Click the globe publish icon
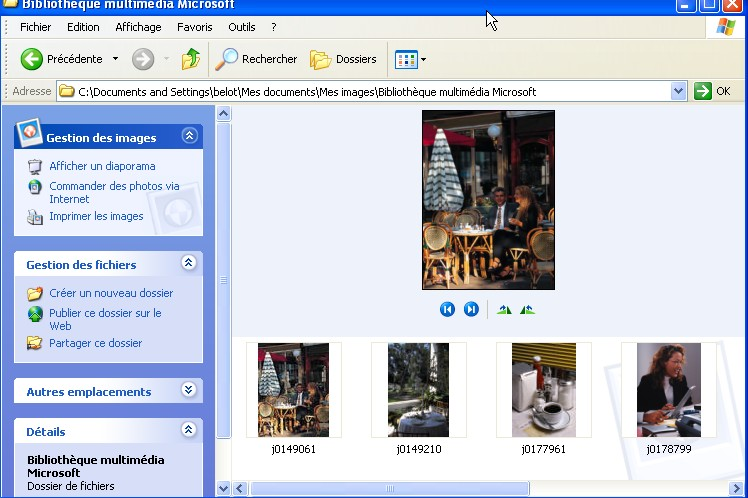 [x=35, y=314]
